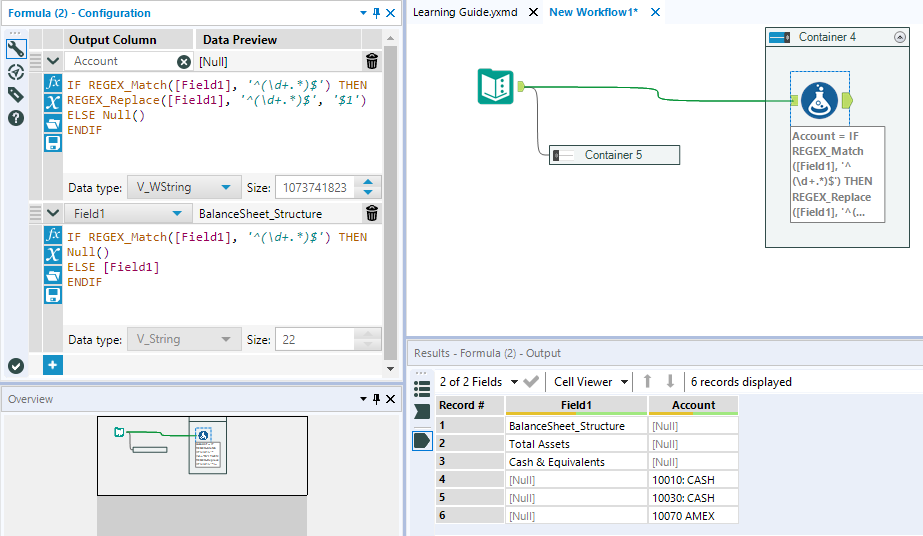Collapse Container 4 with the chevron button

point(900,37)
